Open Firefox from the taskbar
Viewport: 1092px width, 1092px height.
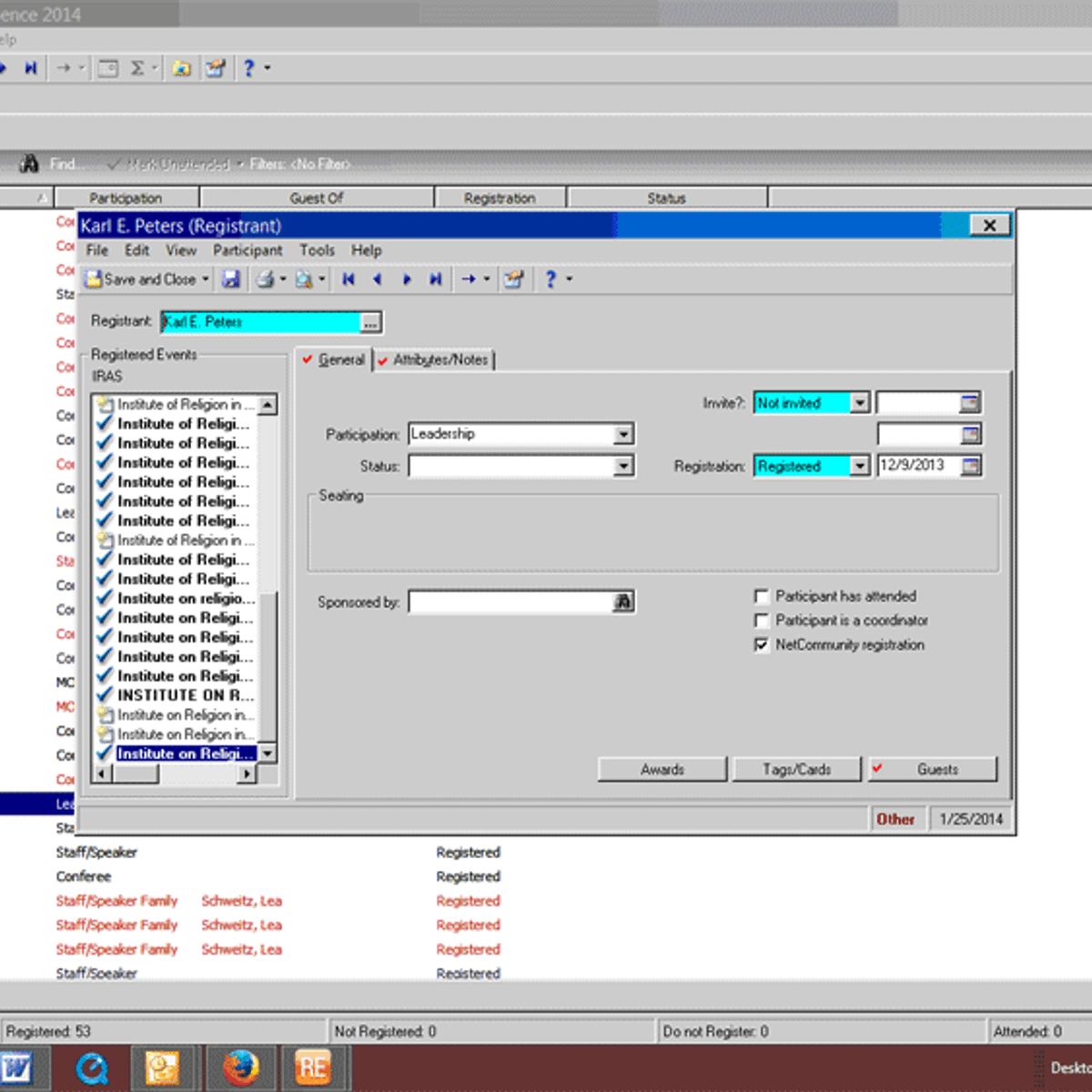tap(240, 1067)
